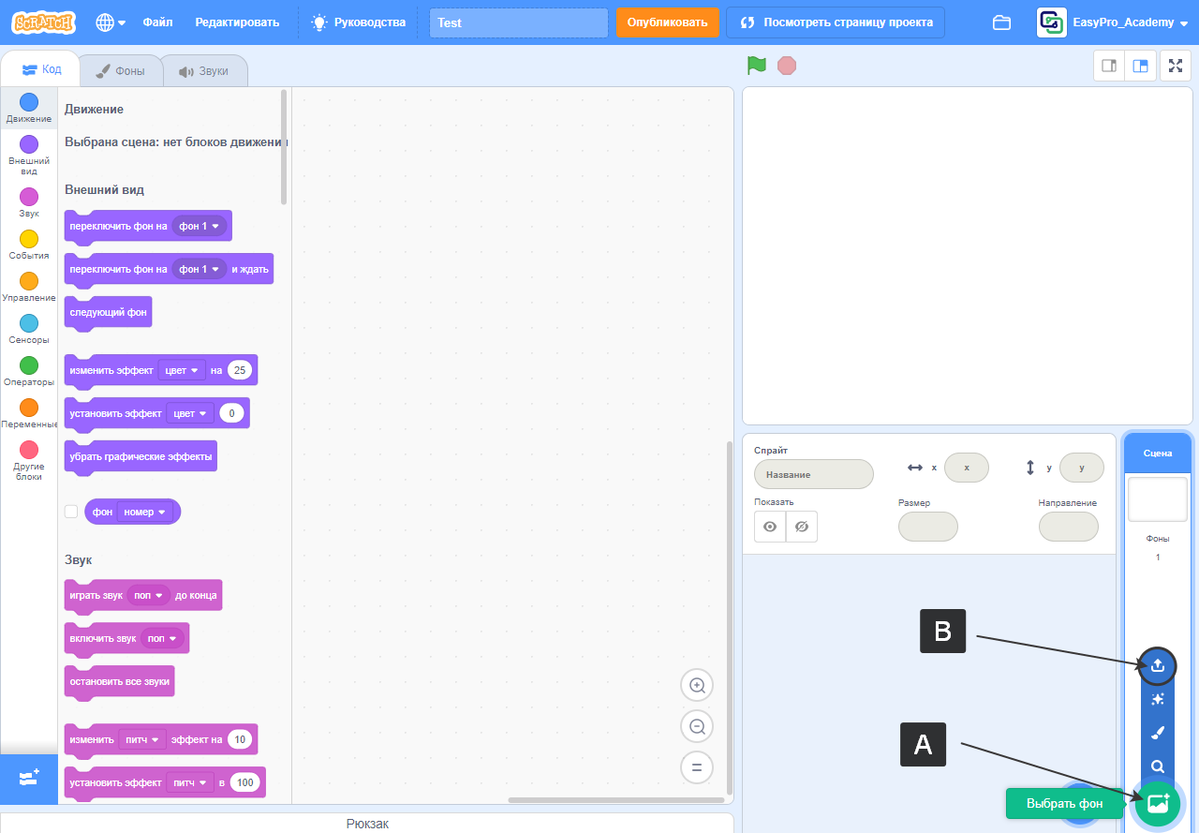Viewport: 1199px width, 833px height.
Task: Click the Опубликовать button
Action: pos(668,22)
